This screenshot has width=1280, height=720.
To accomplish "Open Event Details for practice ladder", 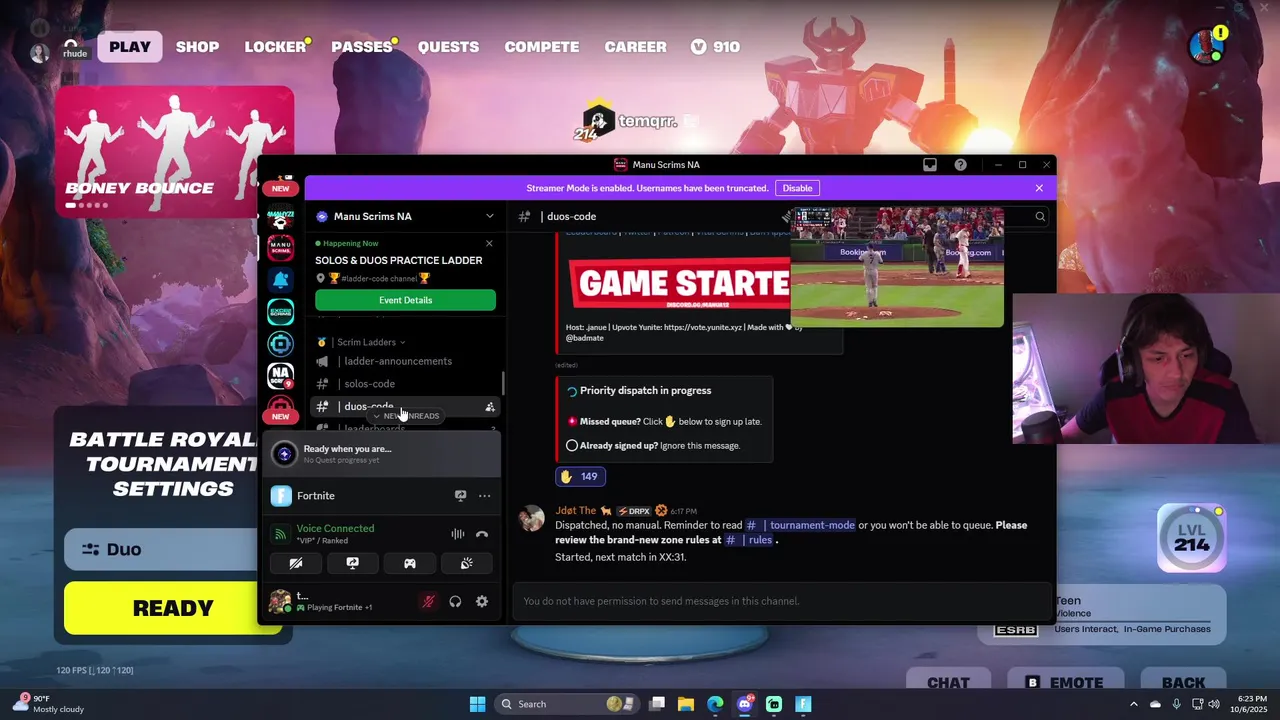I will (405, 300).
